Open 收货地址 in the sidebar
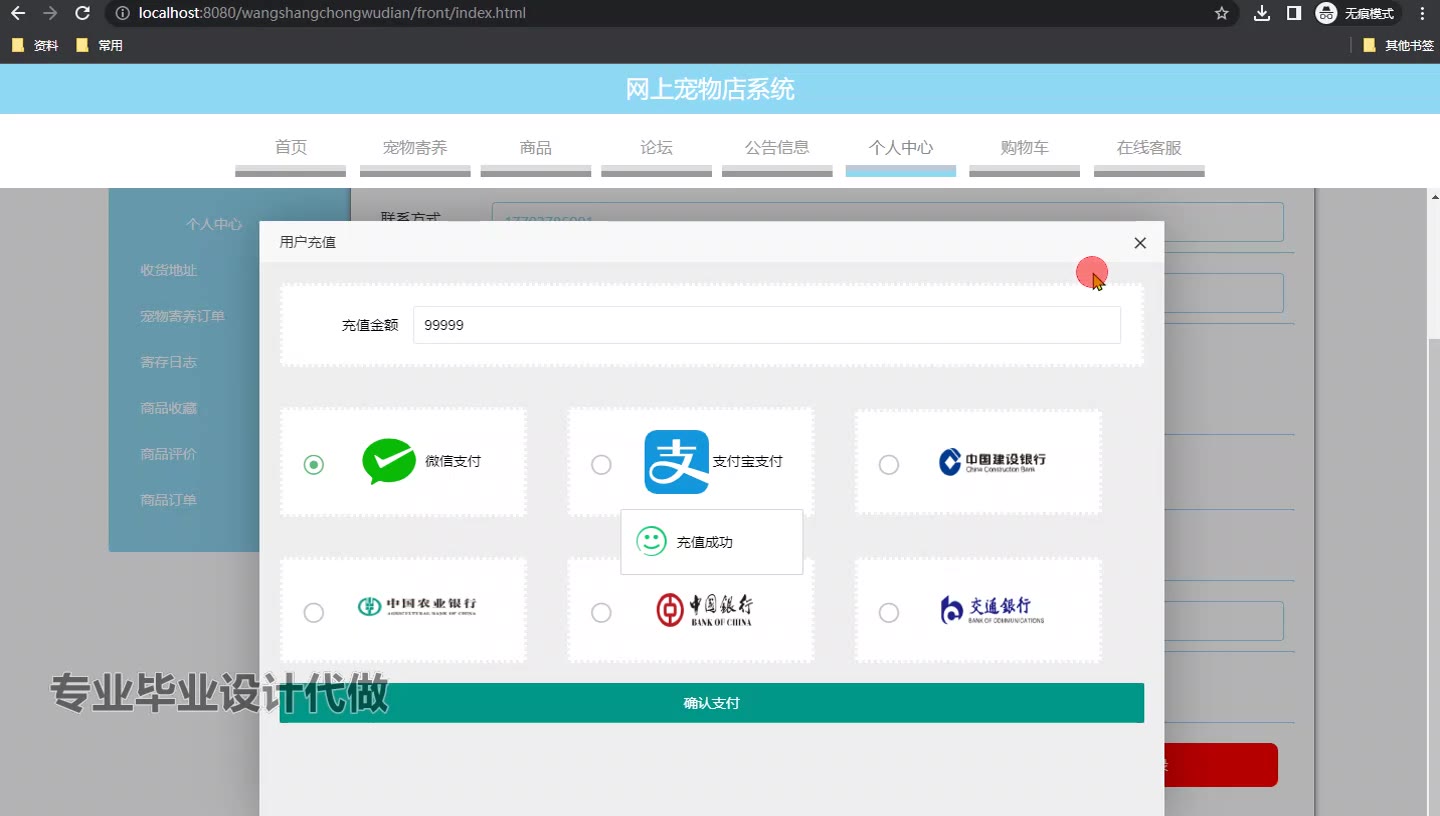This screenshot has width=1440, height=816. (169, 270)
